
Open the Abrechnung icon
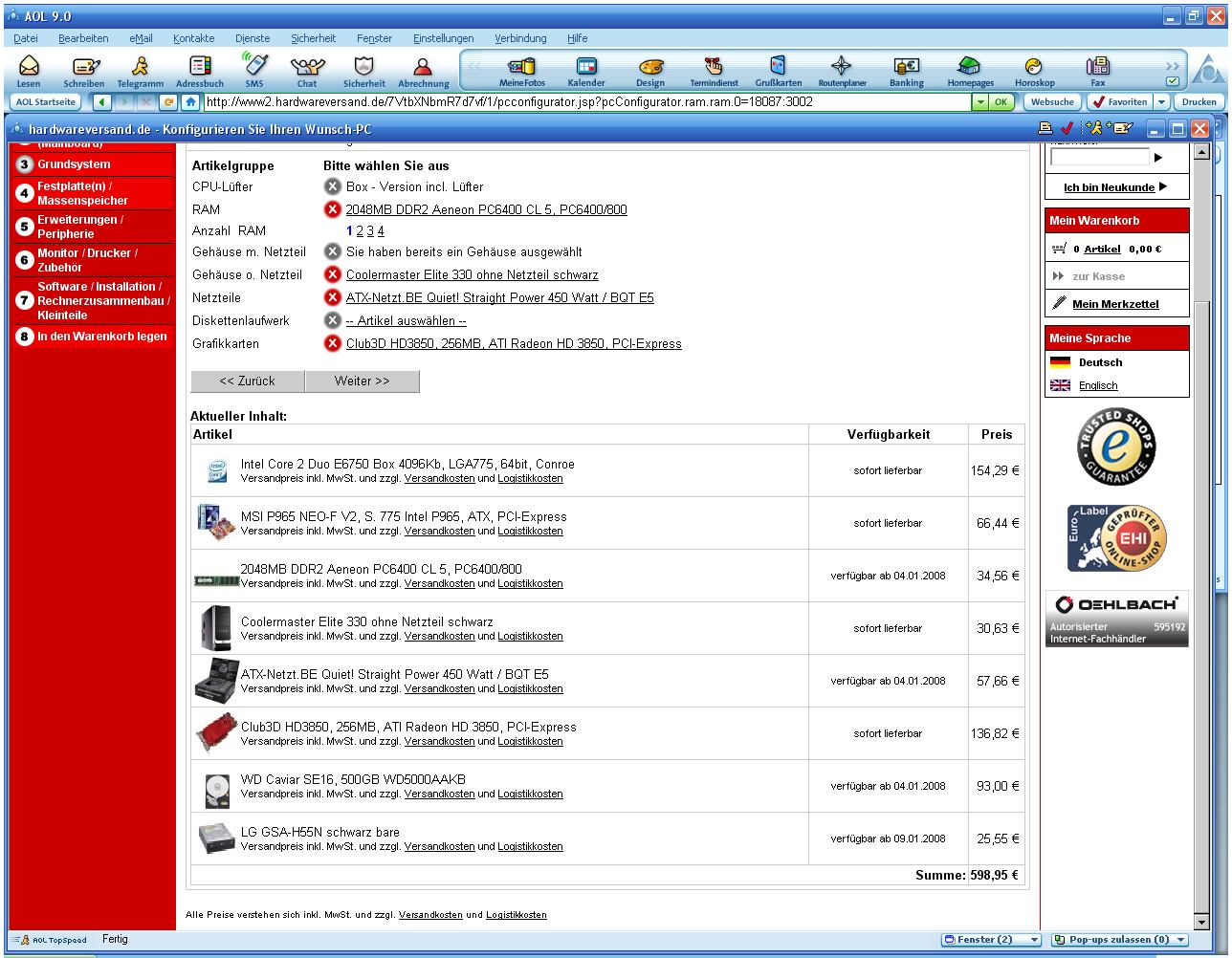point(424,72)
